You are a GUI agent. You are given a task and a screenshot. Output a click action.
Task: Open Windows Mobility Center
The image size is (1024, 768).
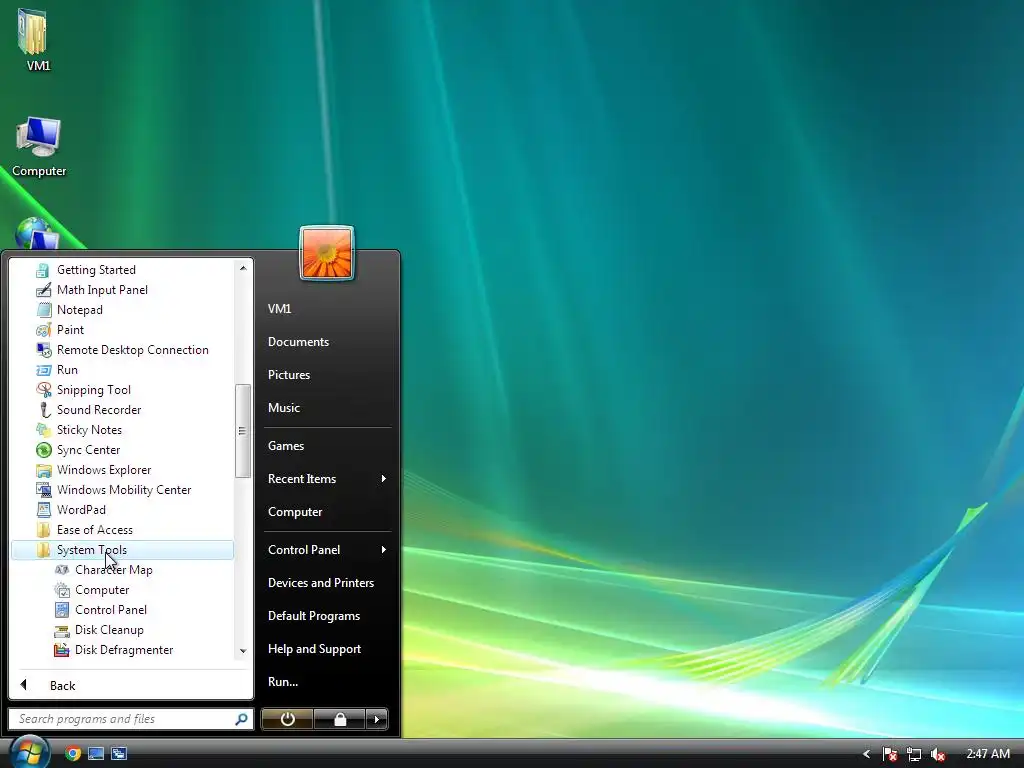[122, 490]
